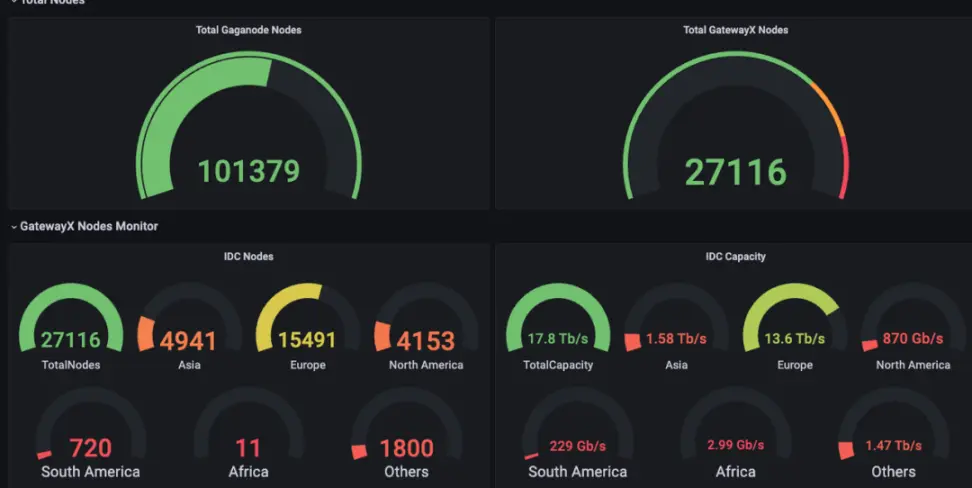Open the IDC Nodes panel title menu
972x488 pixels.
click(x=249, y=256)
